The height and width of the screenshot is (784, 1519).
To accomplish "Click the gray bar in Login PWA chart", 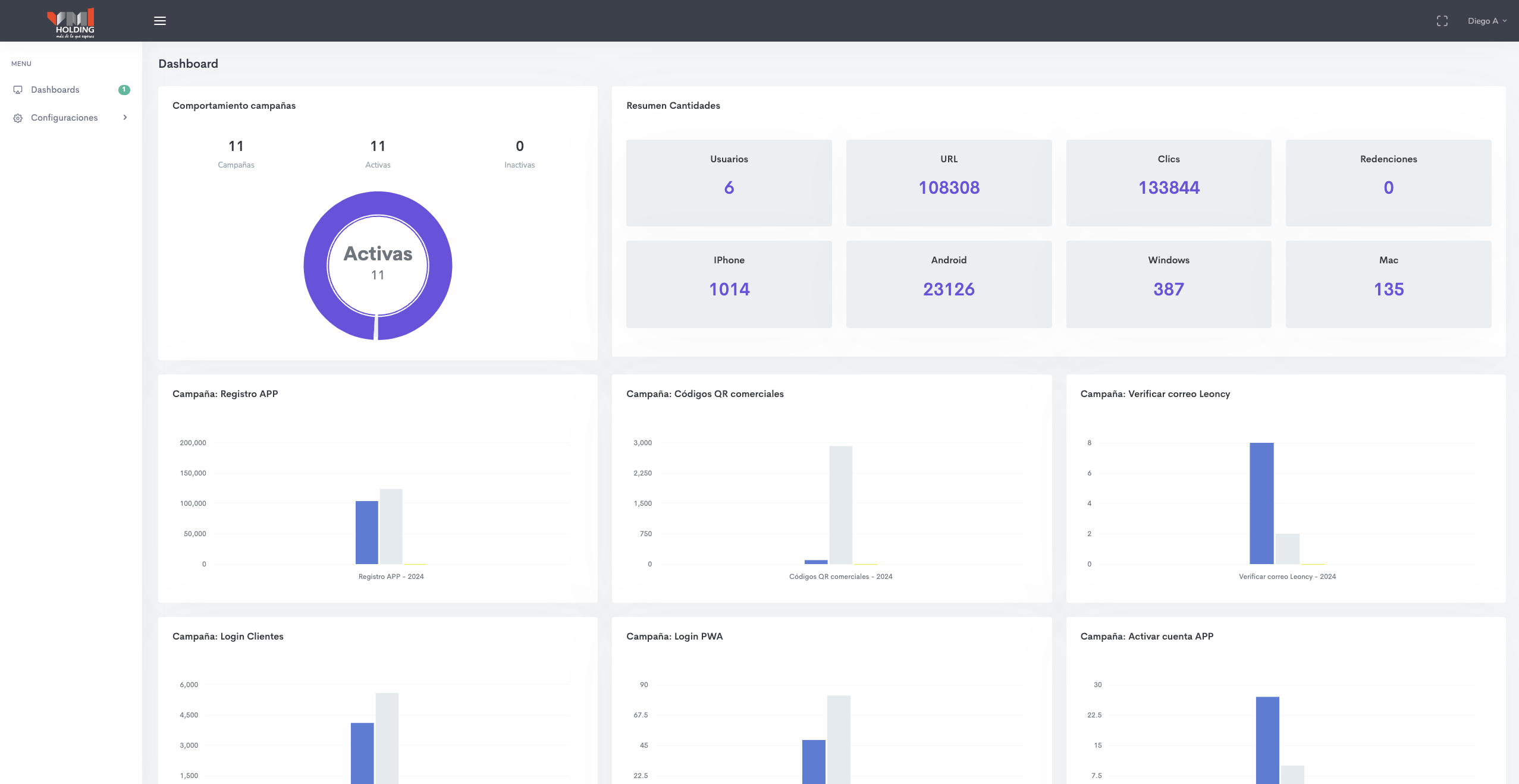I will pos(839,739).
